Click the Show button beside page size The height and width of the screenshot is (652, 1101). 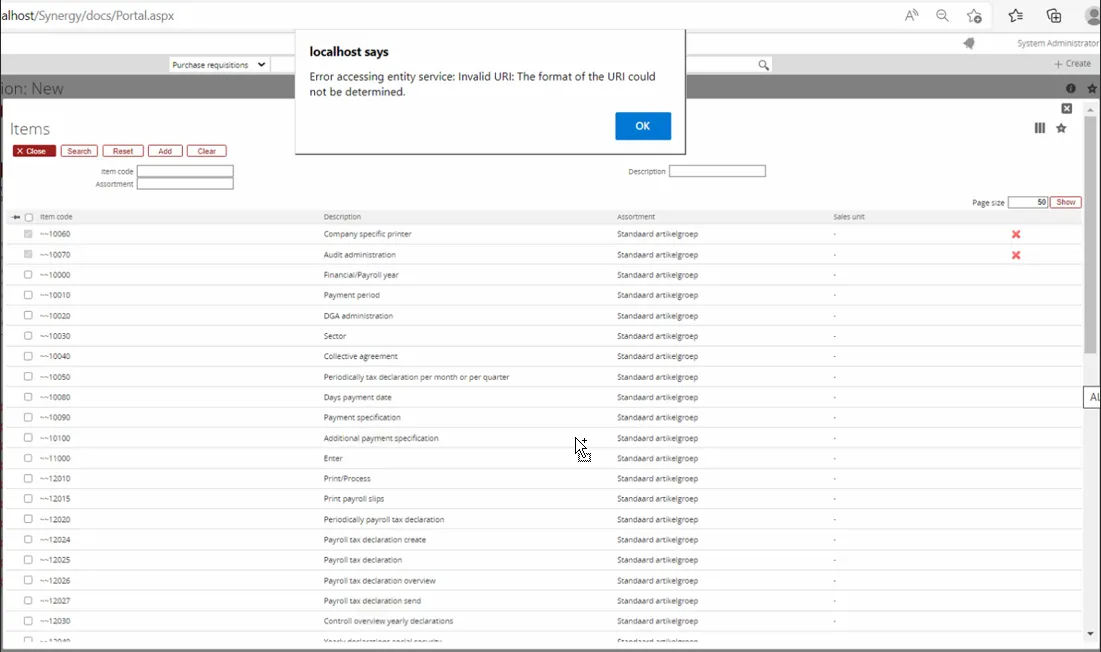tap(1066, 202)
